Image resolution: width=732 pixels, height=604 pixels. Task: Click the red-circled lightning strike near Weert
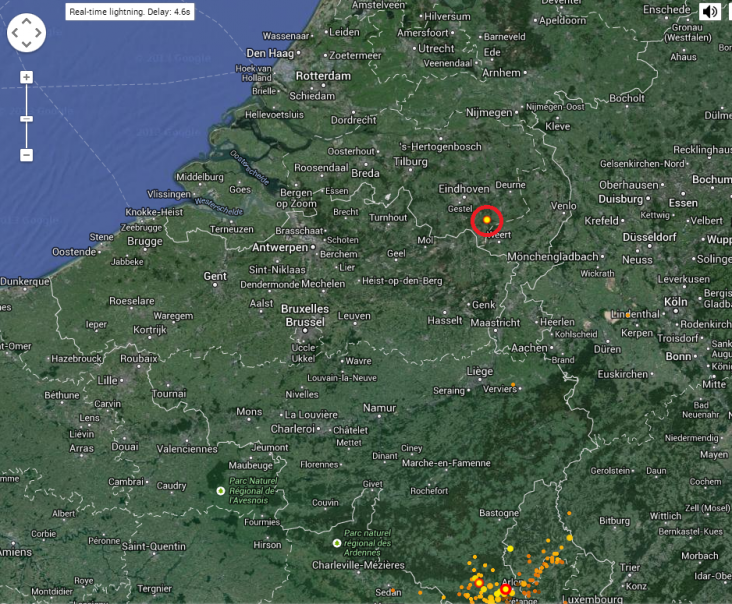coord(486,219)
